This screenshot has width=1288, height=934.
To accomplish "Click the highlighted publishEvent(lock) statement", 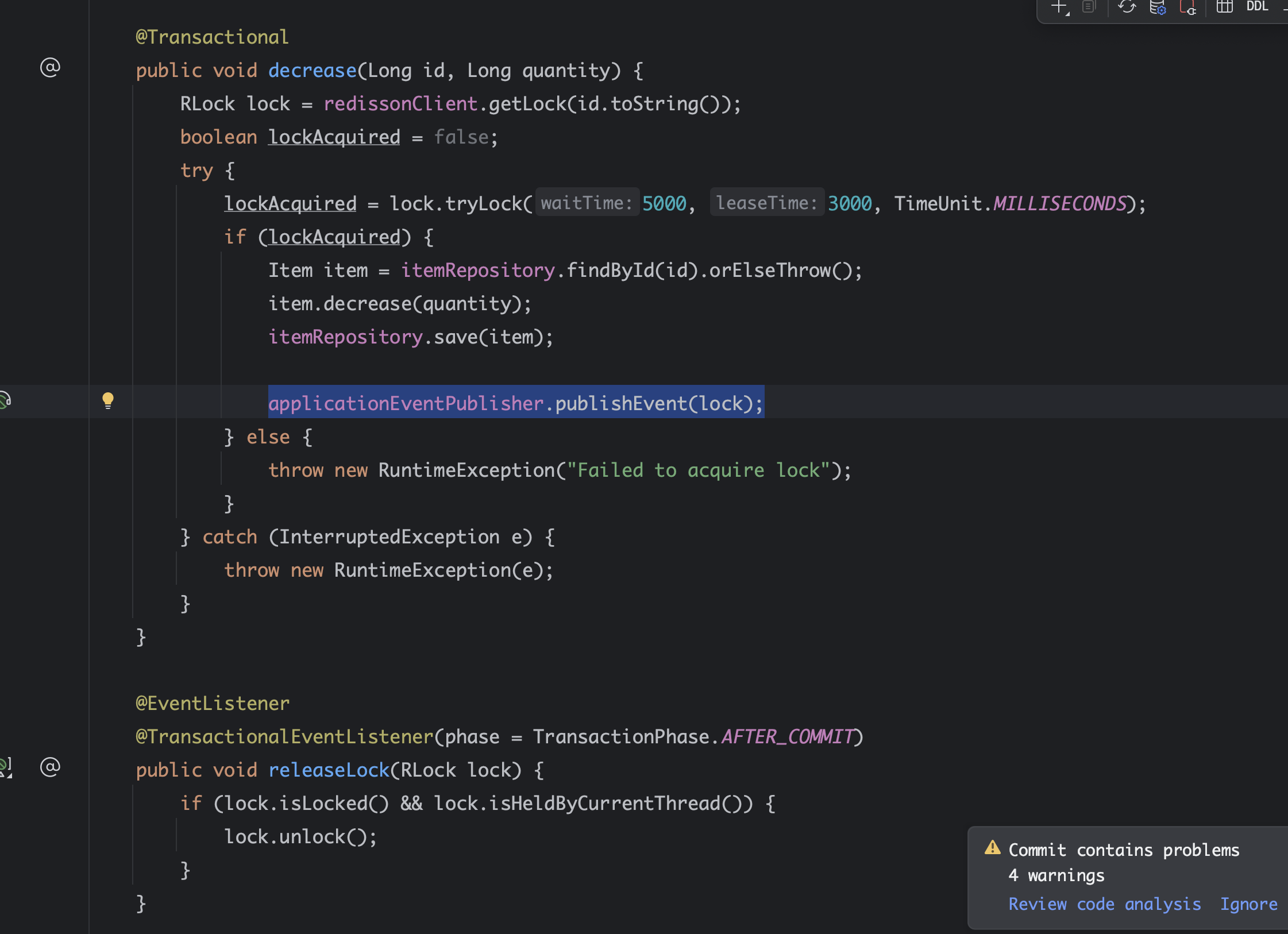I will 515,403.
